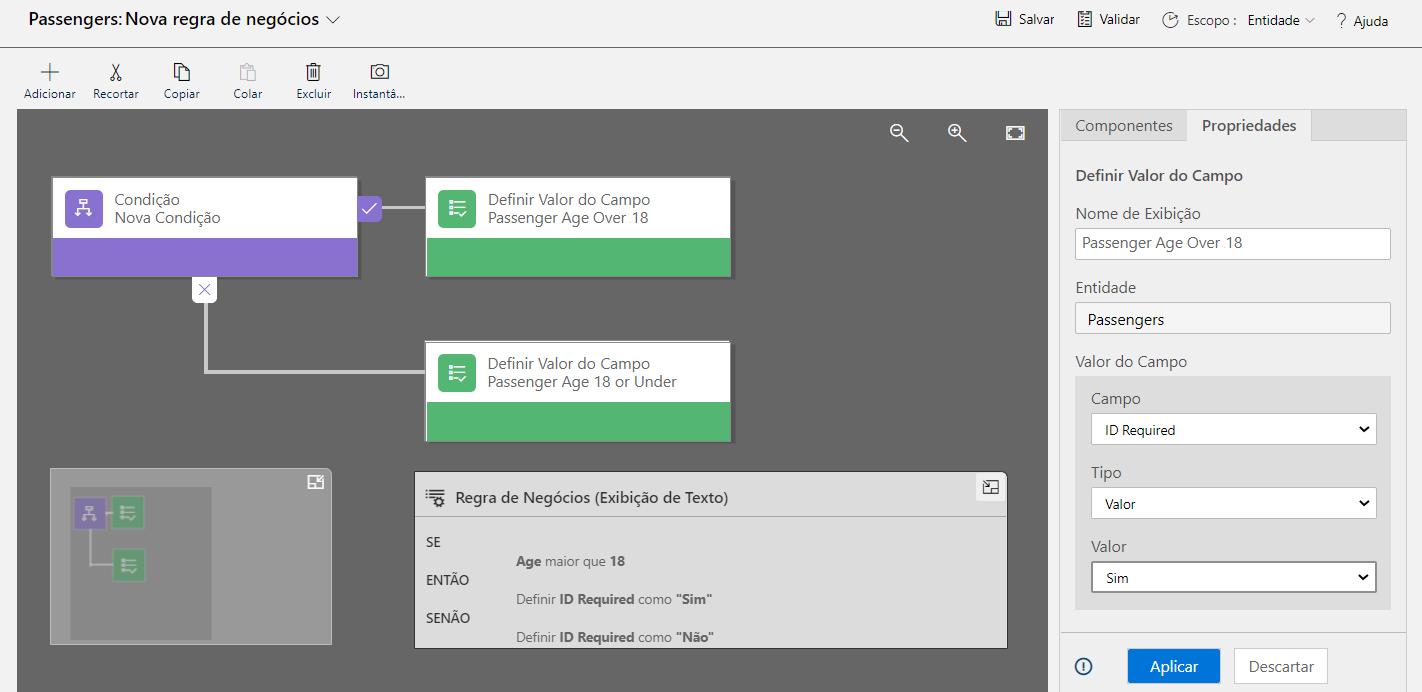Viewport: 1422px width, 692px height.
Task: Zoom in on the canvas
Action: (957, 133)
